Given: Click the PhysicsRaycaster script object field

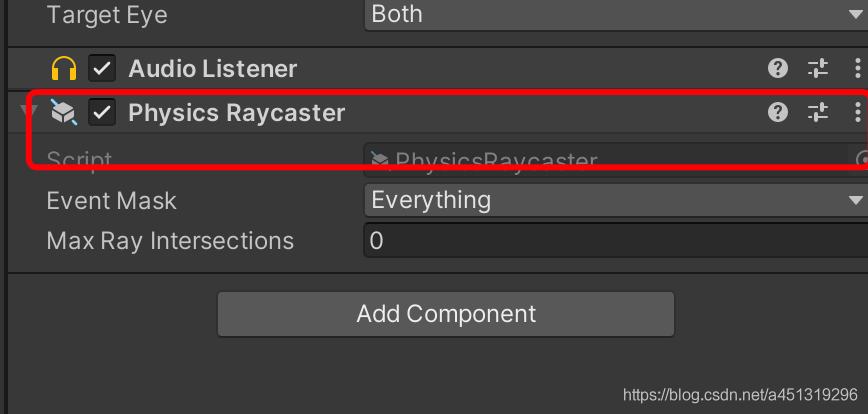Looking at the screenshot, I should (x=600, y=160).
